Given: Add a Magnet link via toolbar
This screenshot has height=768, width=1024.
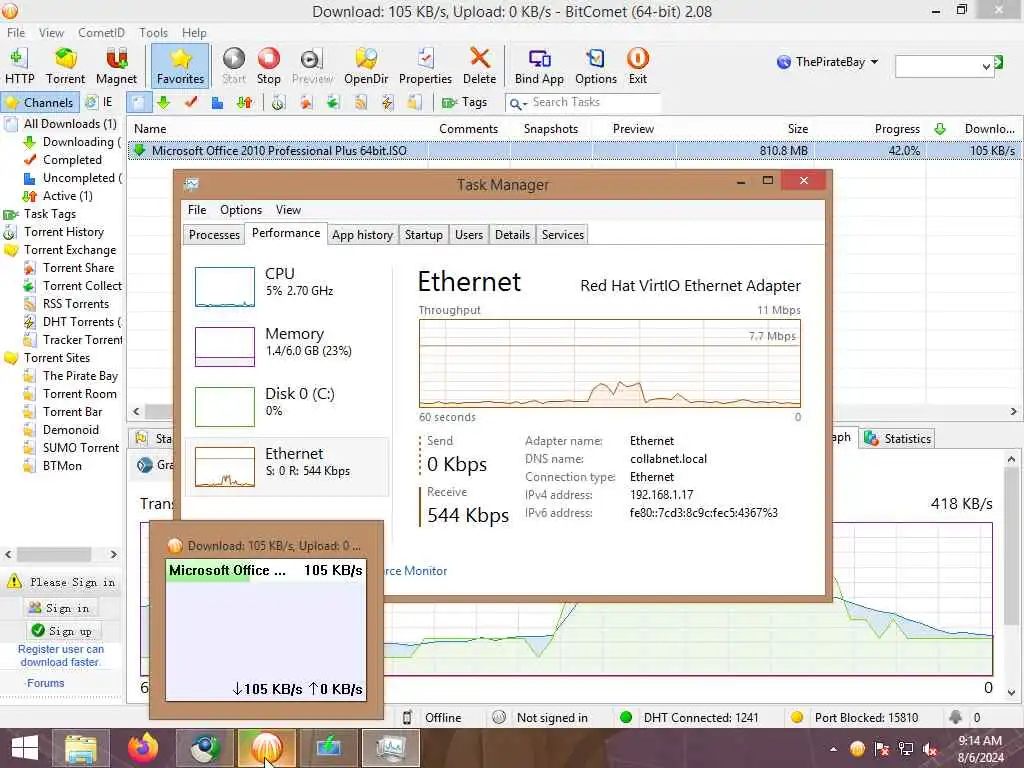Looking at the screenshot, I should (x=116, y=66).
